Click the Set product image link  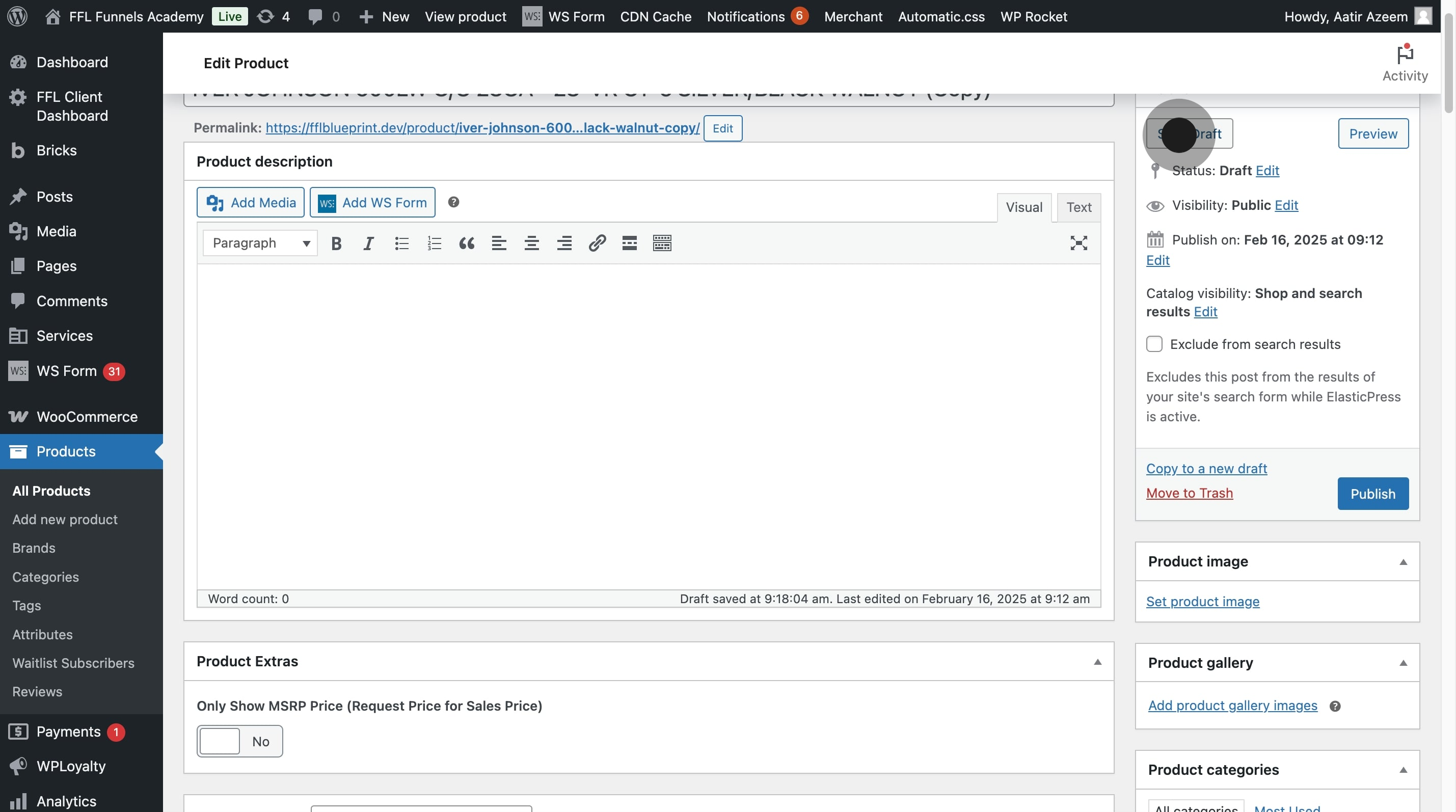(1202, 601)
